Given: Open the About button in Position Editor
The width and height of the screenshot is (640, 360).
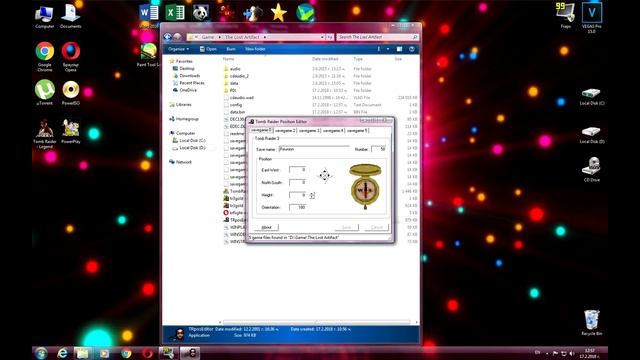Looking at the screenshot, I should coord(267,227).
